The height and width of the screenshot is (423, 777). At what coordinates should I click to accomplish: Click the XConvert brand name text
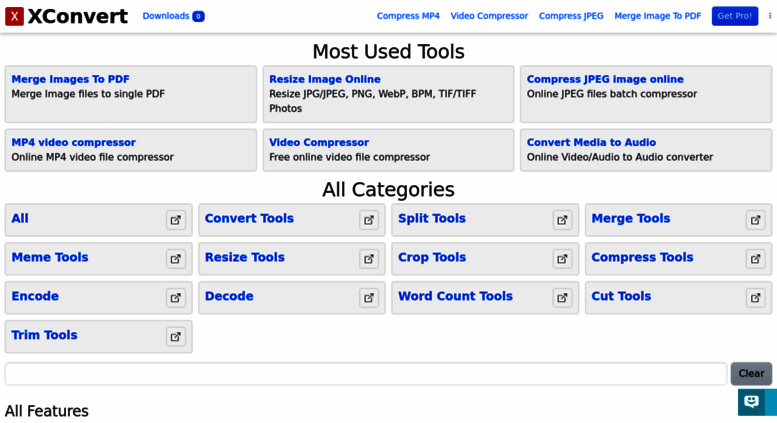pos(78,16)
